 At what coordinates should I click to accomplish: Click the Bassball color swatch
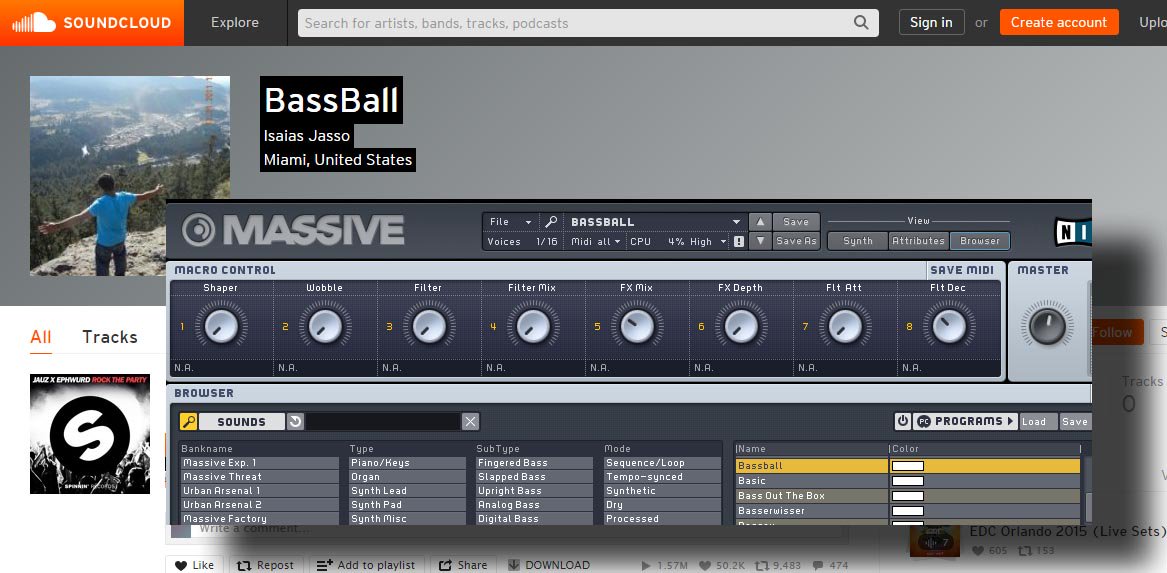[908, 466]
